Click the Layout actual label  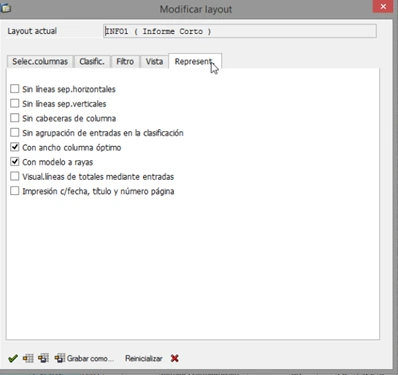click(x=32, y=31)
